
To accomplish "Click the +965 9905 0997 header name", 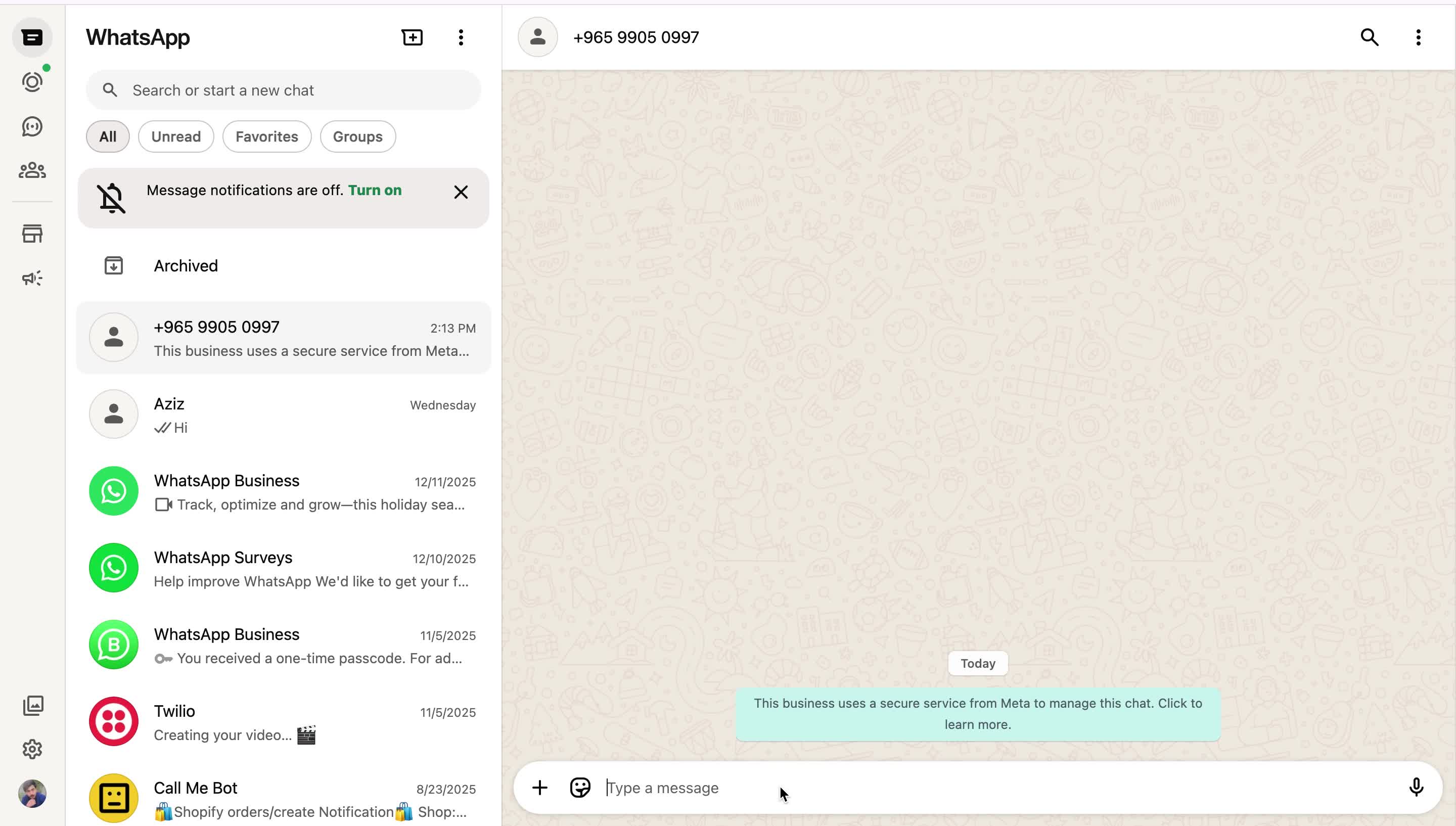I will coord(636,37).
